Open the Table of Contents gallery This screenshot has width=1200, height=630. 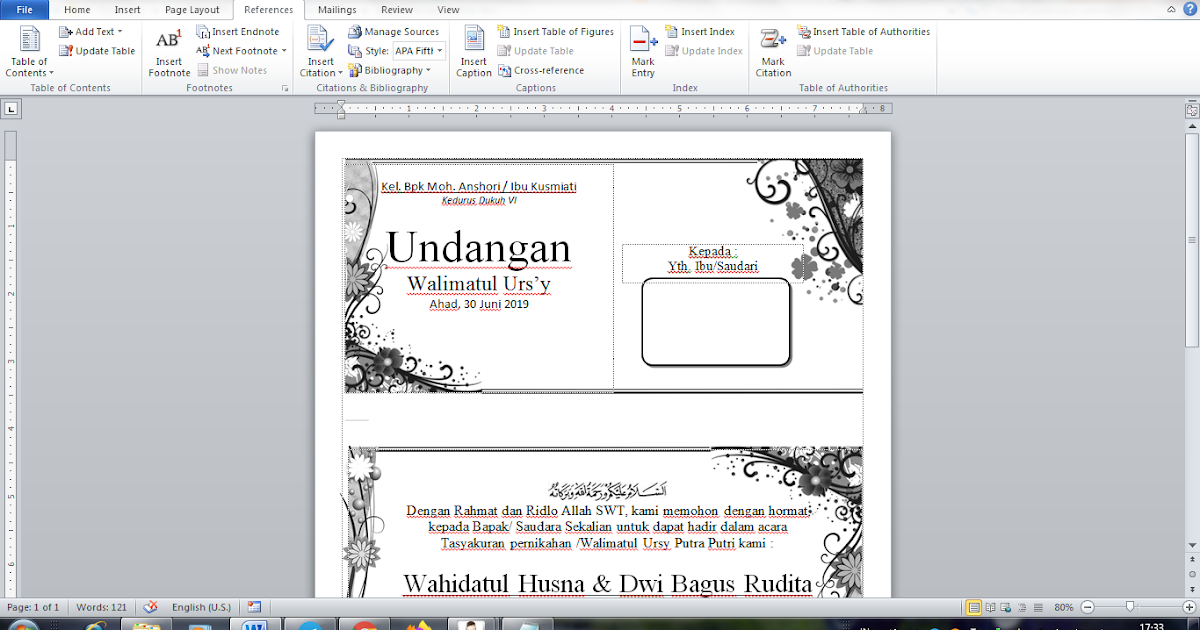(29, 52)
